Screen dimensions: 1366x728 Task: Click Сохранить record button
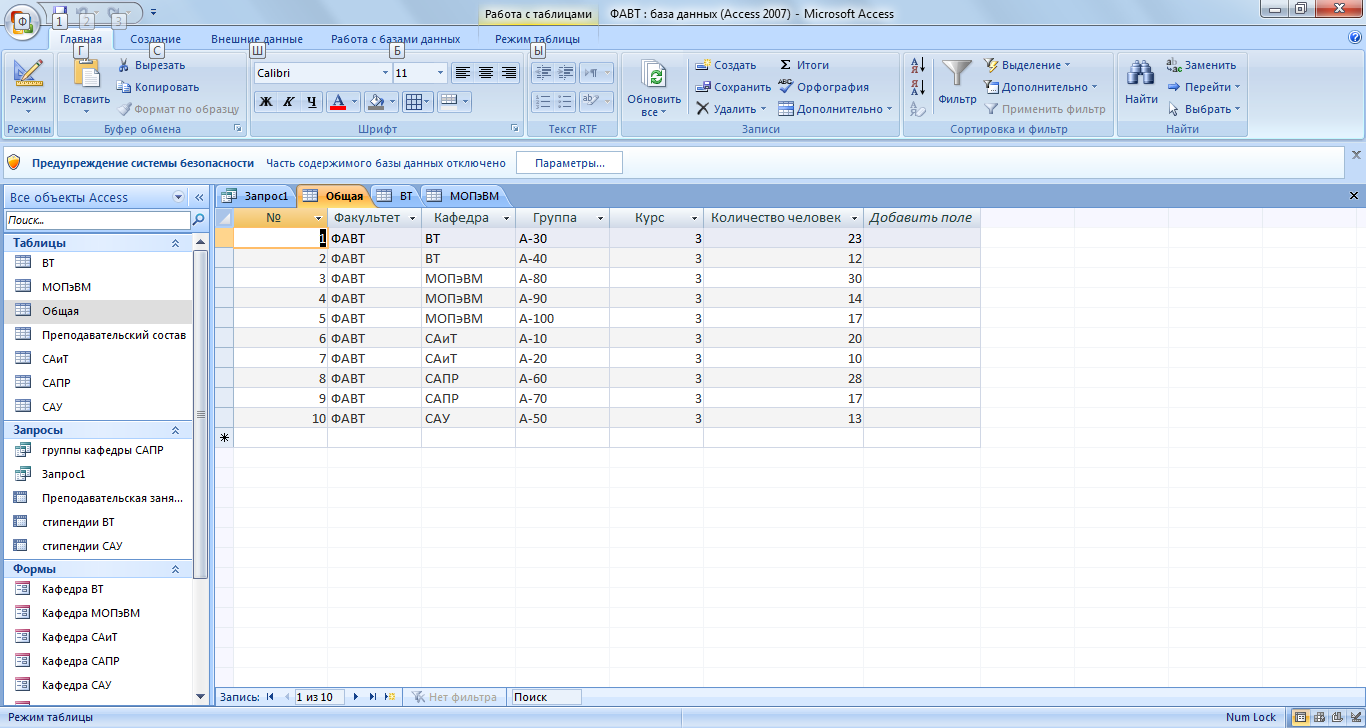733,87
